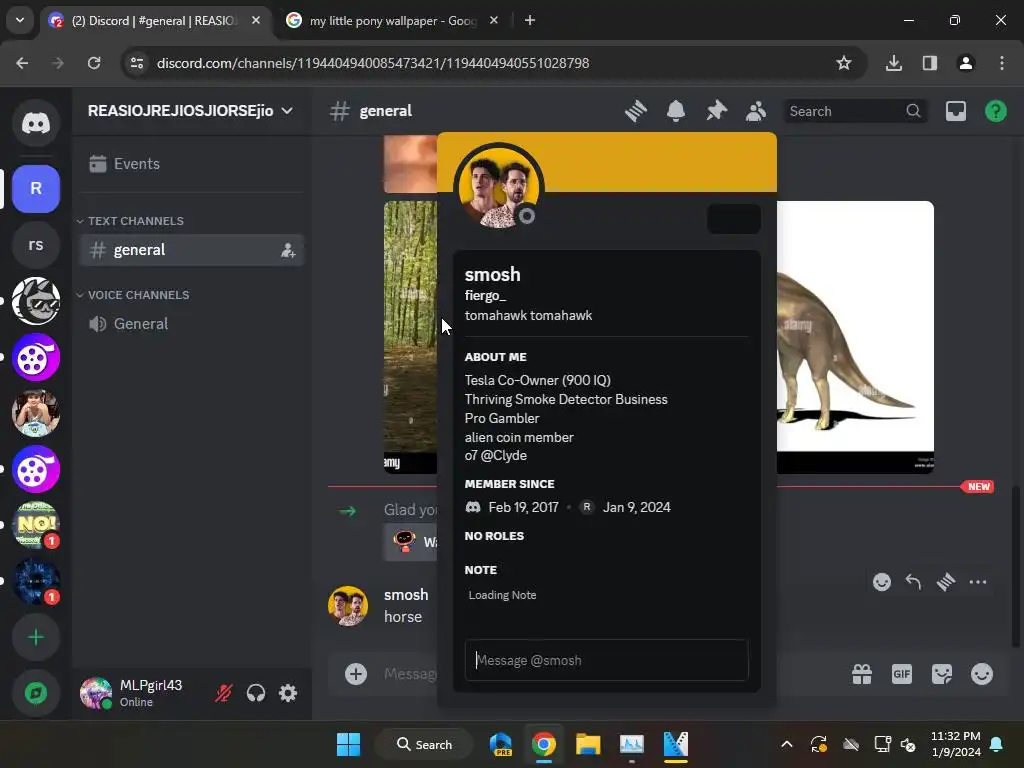1024x768 pixels.
Task: Send a gift via gift icon
Action: point(862,674)
